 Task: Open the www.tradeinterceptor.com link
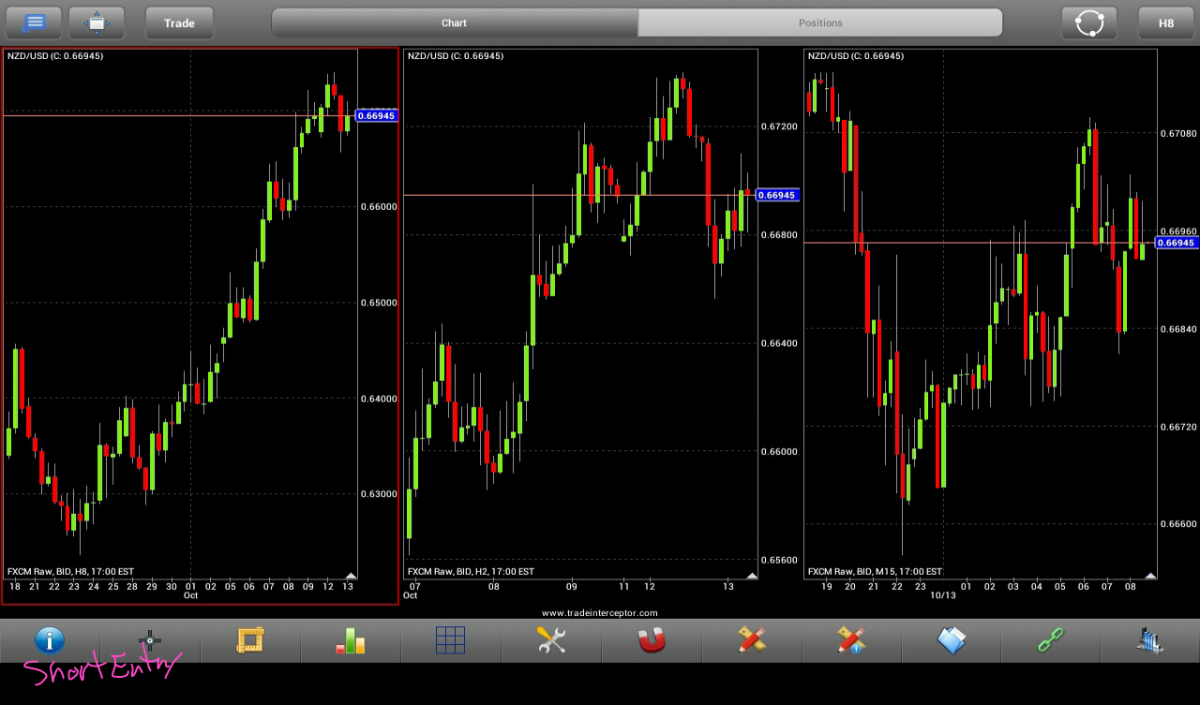[600, 613]
